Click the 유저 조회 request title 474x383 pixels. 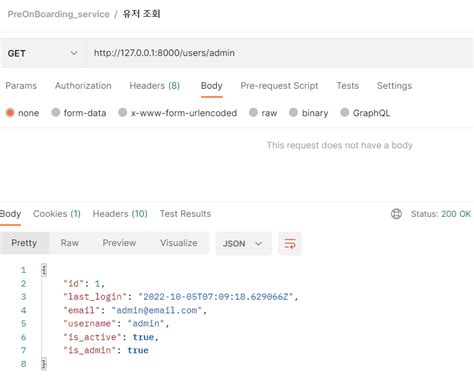pyautogui.click(x=141, y=14)
